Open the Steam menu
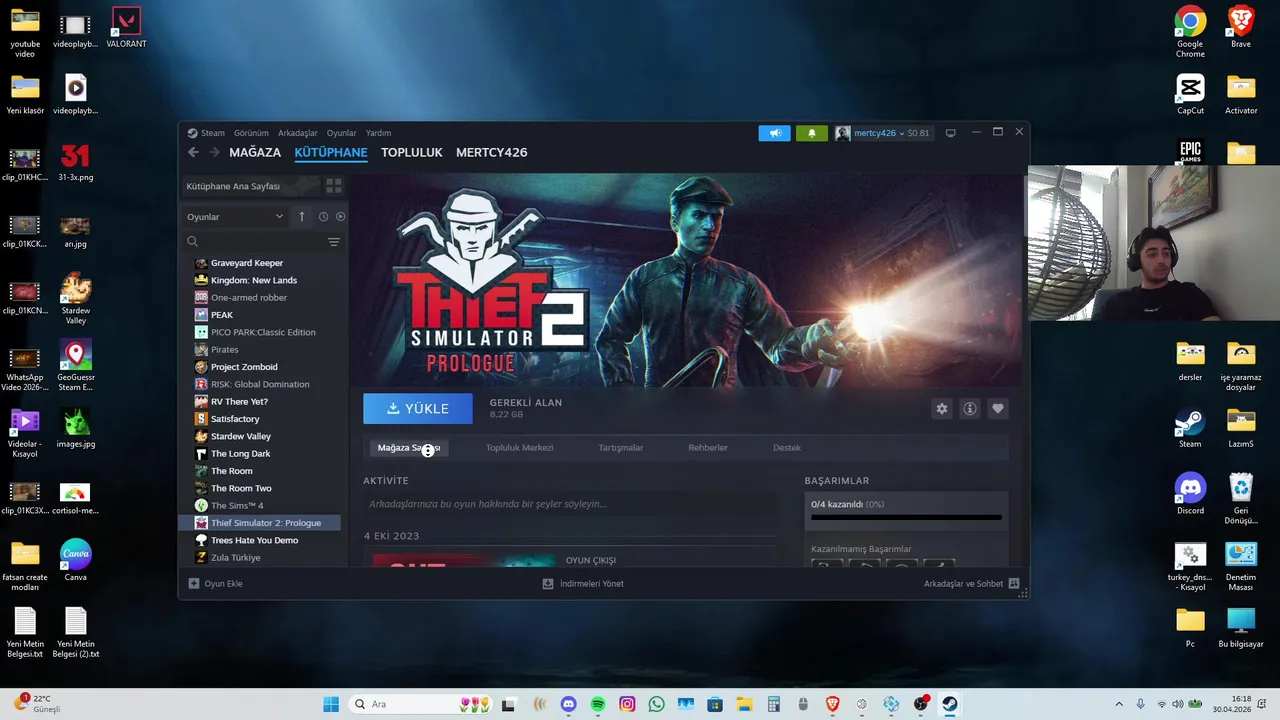The height and width of the screenshot is (720, 1280). [x=207, y=133]
